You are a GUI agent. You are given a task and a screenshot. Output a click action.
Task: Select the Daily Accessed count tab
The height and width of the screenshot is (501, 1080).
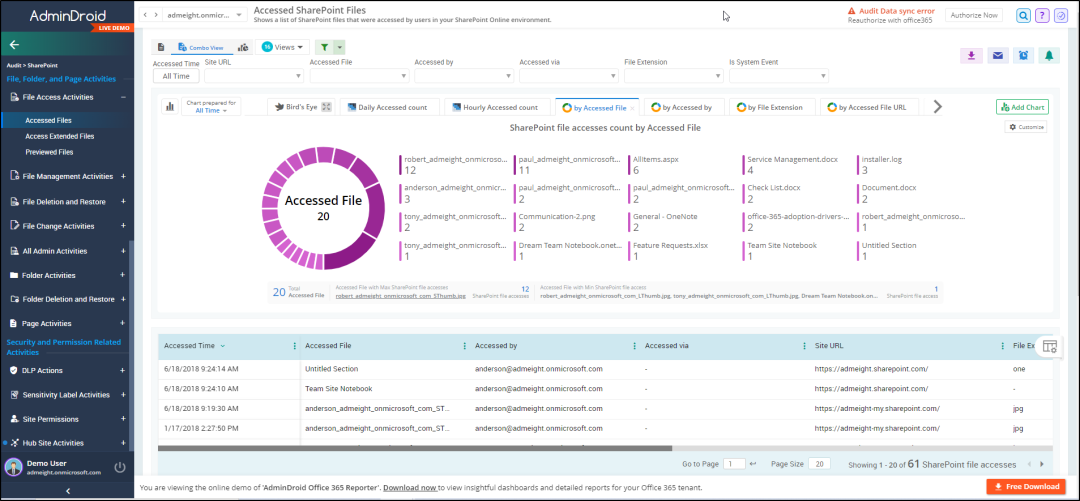[x=388, y=108]
